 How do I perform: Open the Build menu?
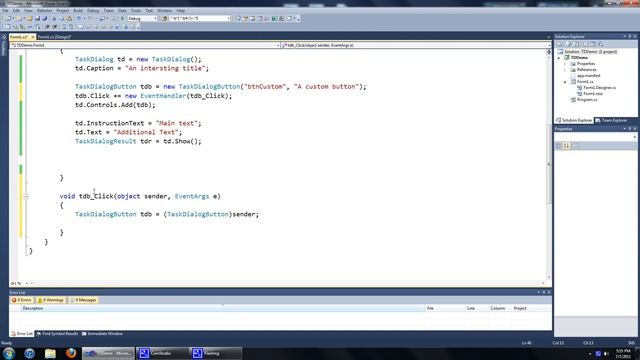[x=78, y=11]
